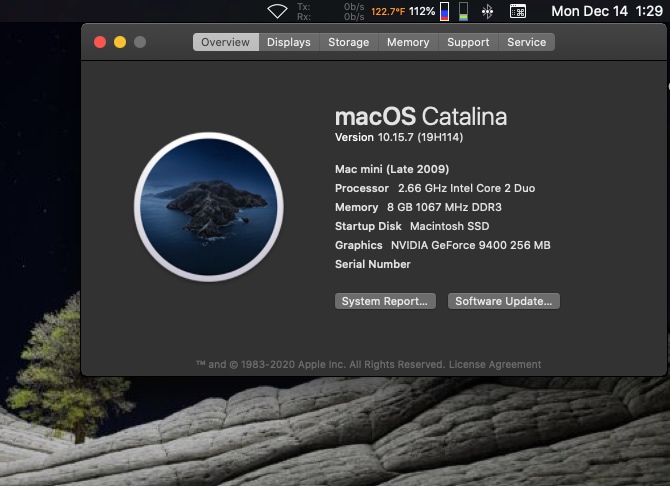Image resolution: width=670 pixels, height=486 pixels.
Task: Switch to the Memory tab
Action: [x=408, y=42]
